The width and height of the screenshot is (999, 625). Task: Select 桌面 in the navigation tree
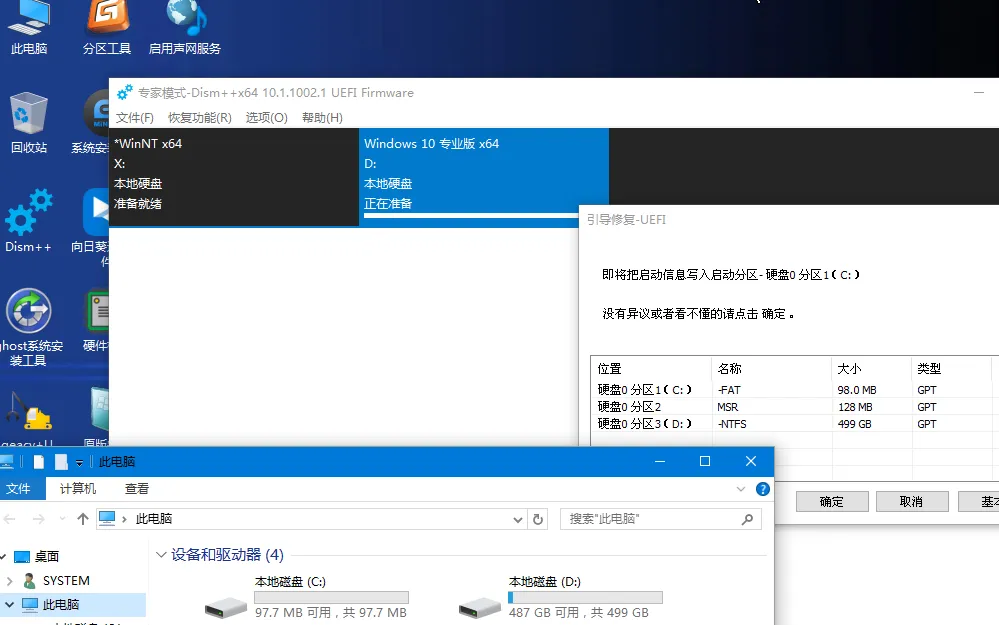[47, 557]
